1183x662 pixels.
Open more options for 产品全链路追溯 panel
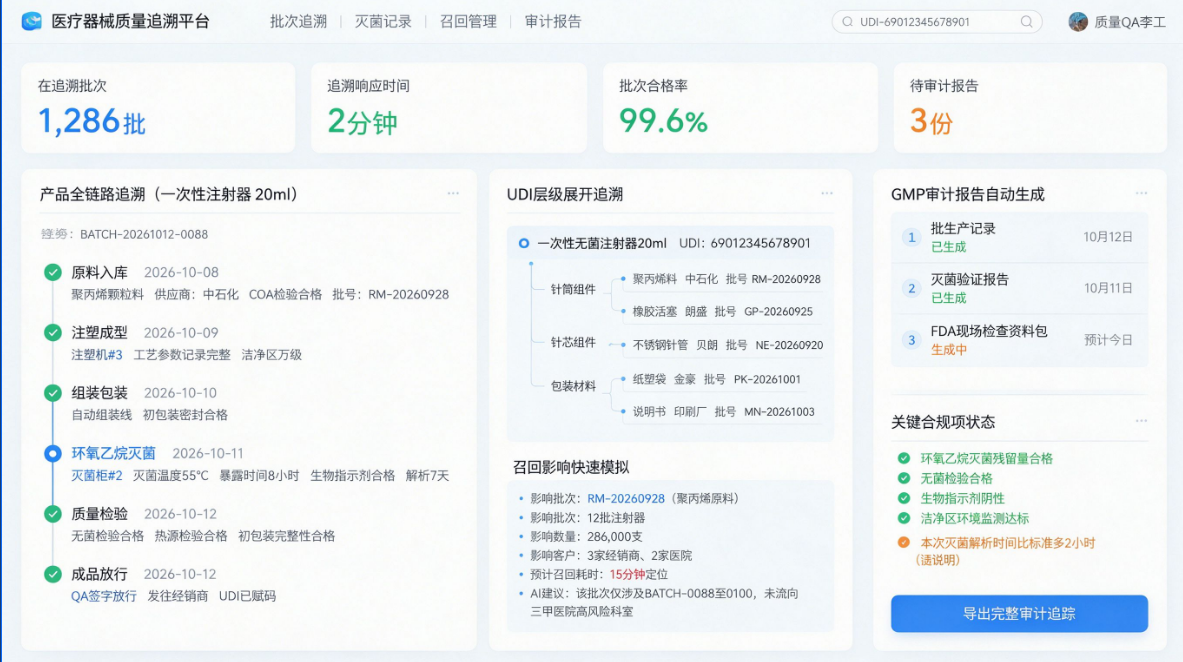453,193
